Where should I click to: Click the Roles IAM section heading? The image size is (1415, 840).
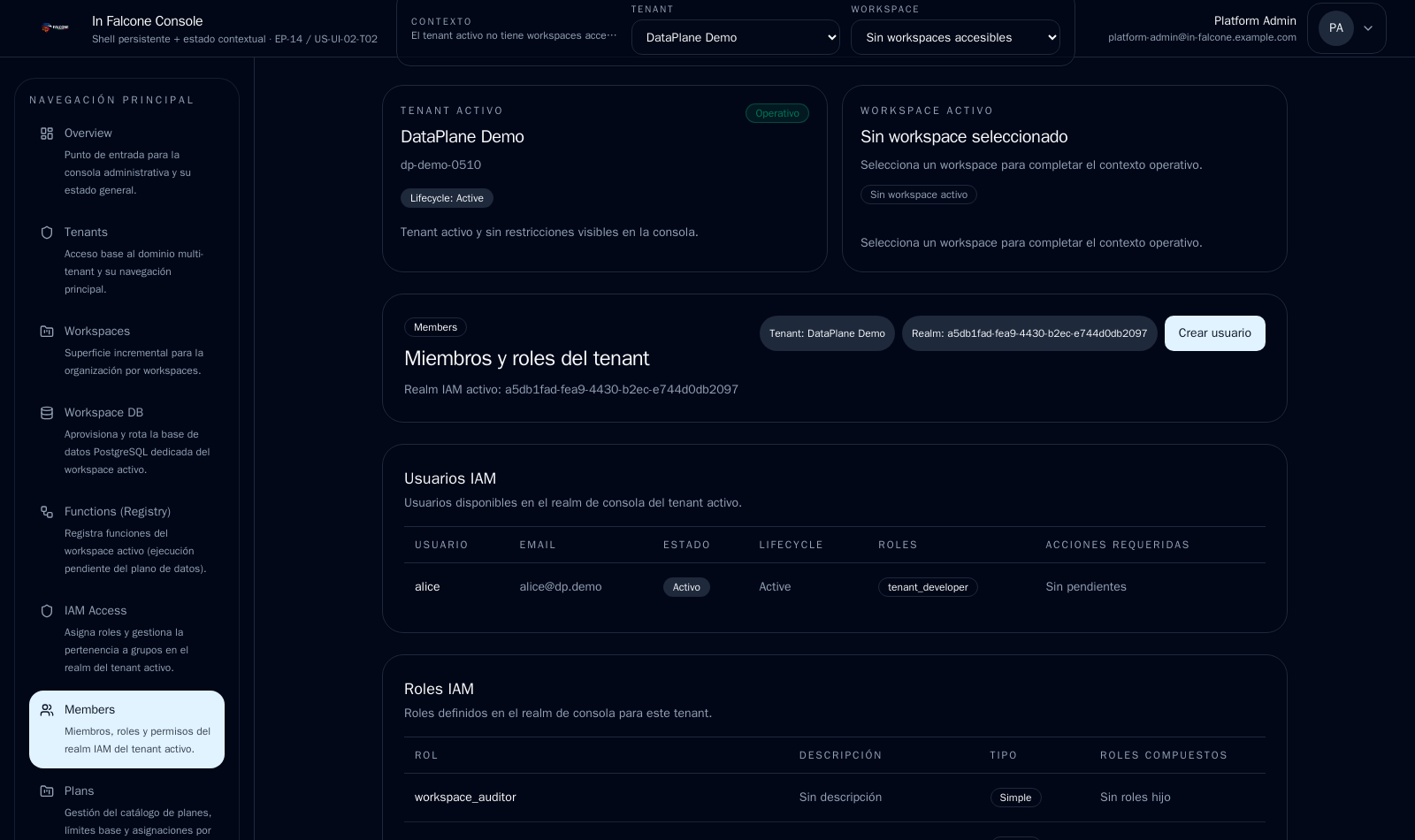439,689
